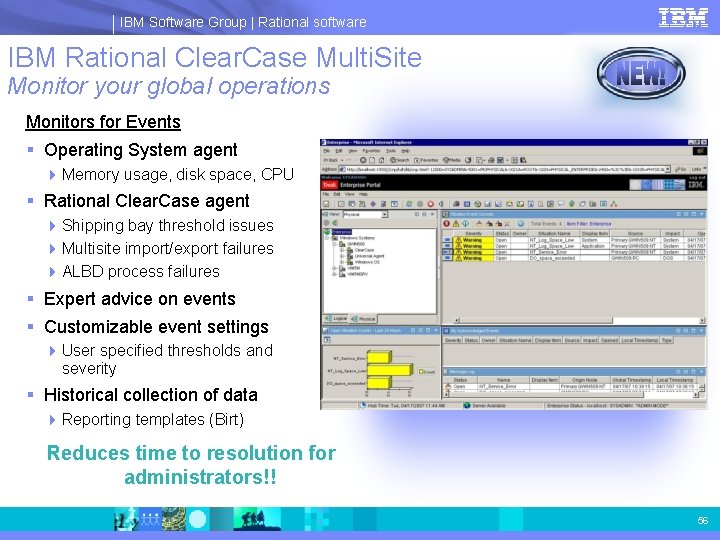Click the Origin Node column in Message Log
The height and width of the screenshot is (540, 720).
585,380
